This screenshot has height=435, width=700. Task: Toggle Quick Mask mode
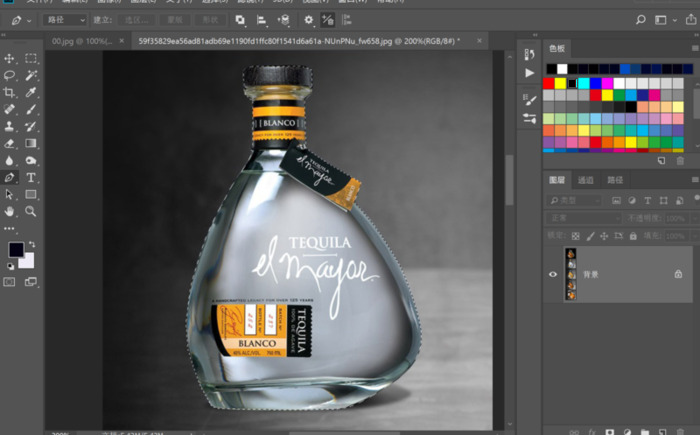point(10,282)
